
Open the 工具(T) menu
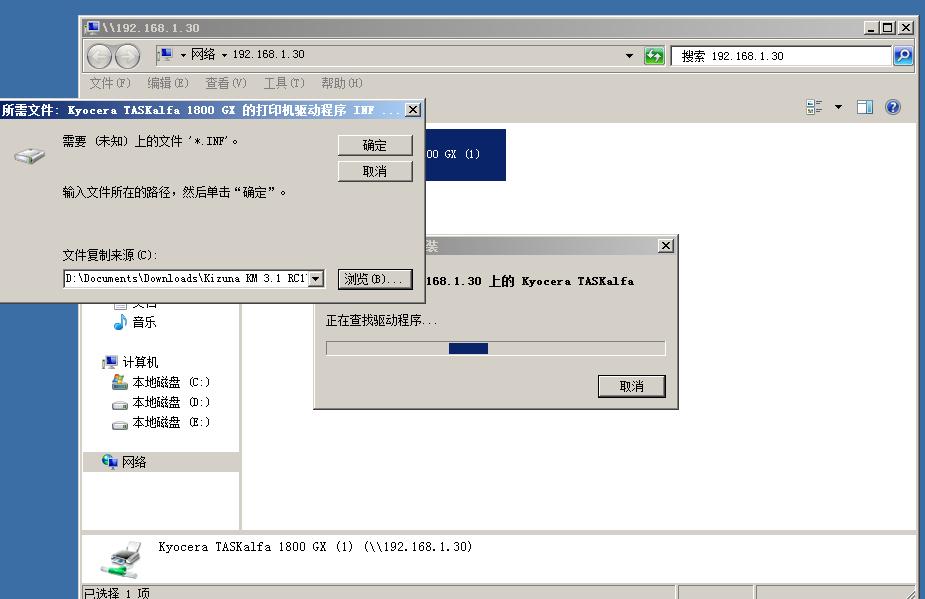(x=283, y=83)
